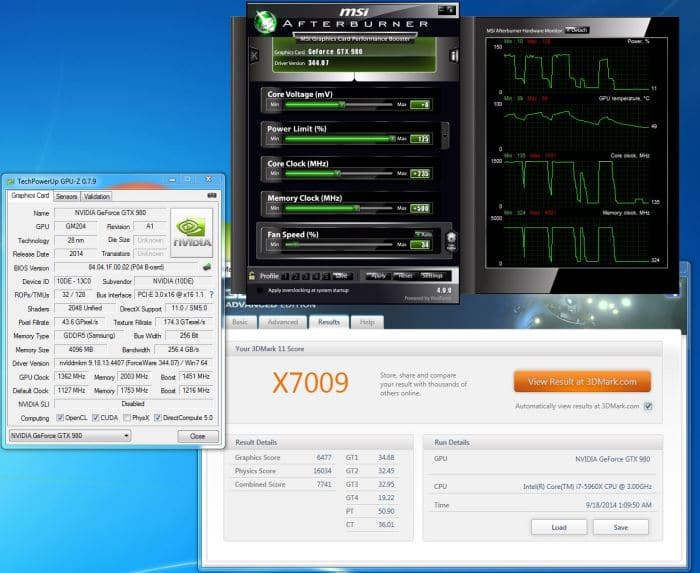Click the Core Voltage value field
The image size is (700, 573).
tap(421, 105)
